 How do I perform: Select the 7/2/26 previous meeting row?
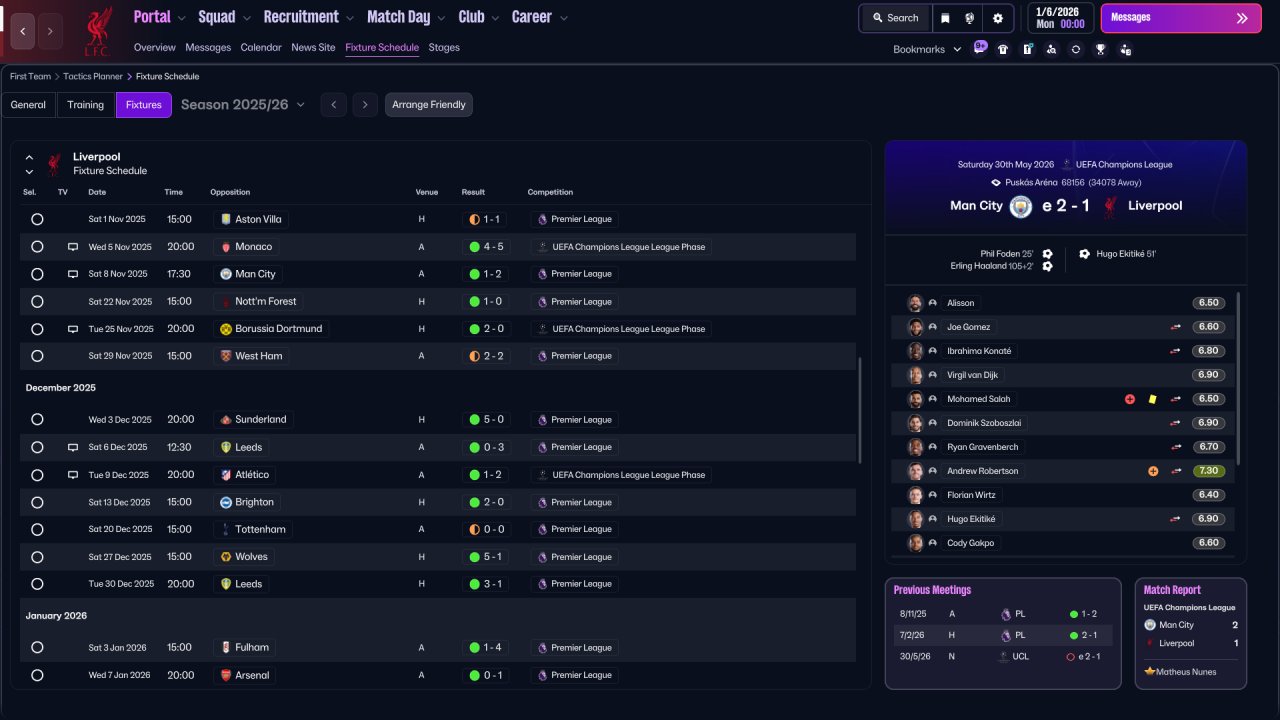(1003, 635)
